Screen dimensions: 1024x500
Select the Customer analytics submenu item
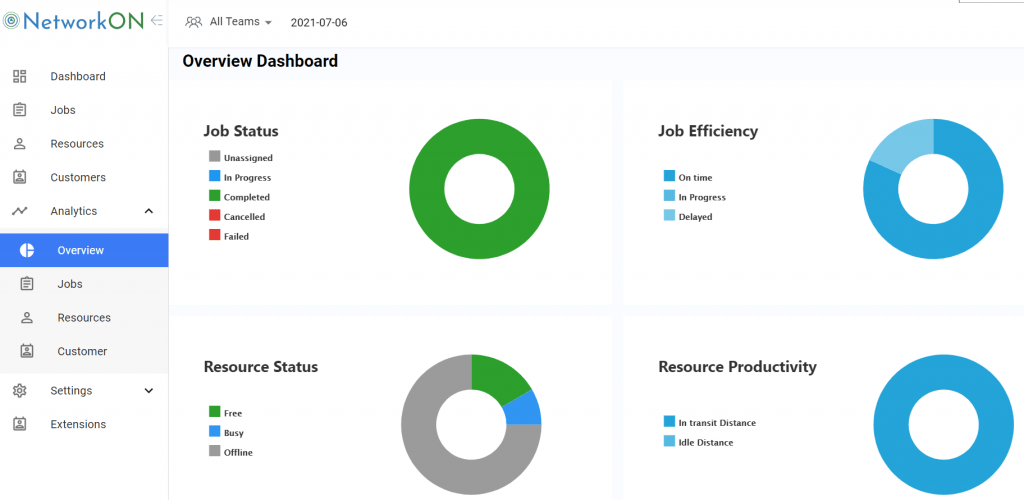82,351
